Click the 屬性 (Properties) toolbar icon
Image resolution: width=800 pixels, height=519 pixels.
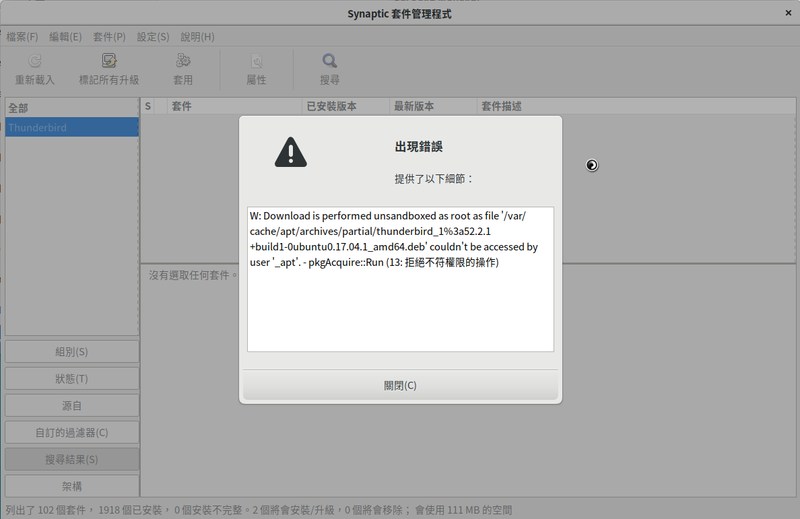[x=256, y=61]
